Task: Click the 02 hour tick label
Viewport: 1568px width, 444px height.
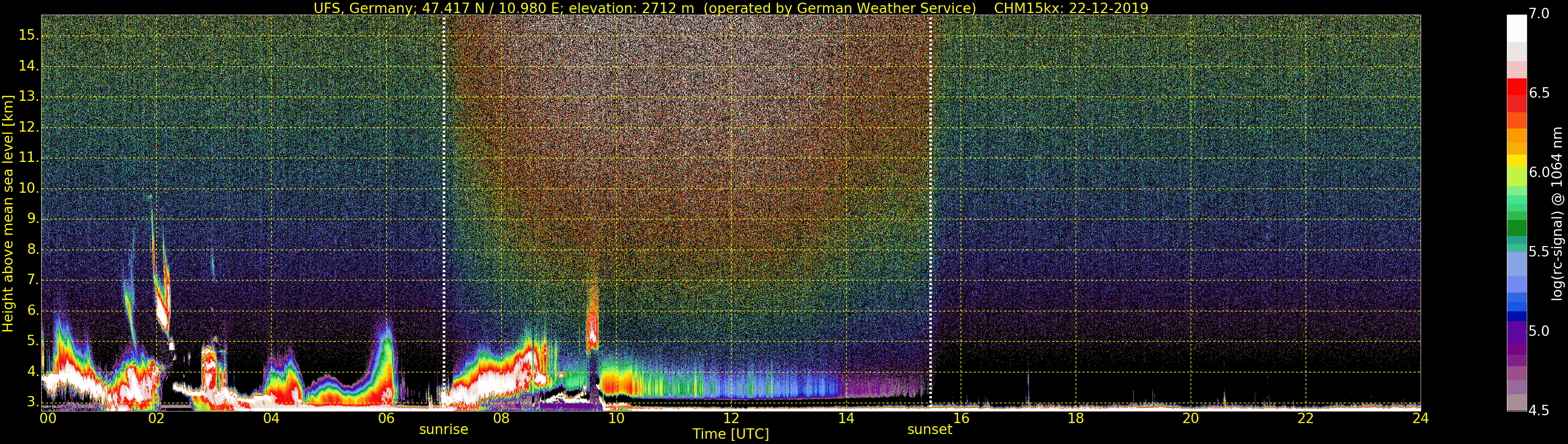Action: 156,418
